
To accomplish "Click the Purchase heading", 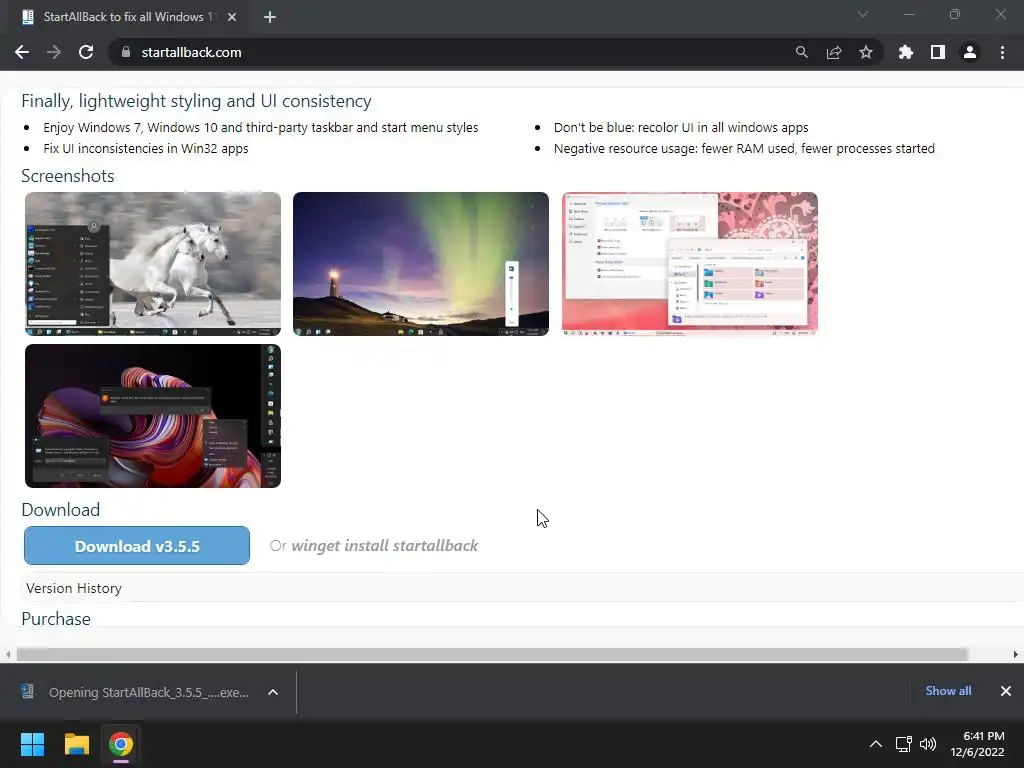I will (56, 618).
